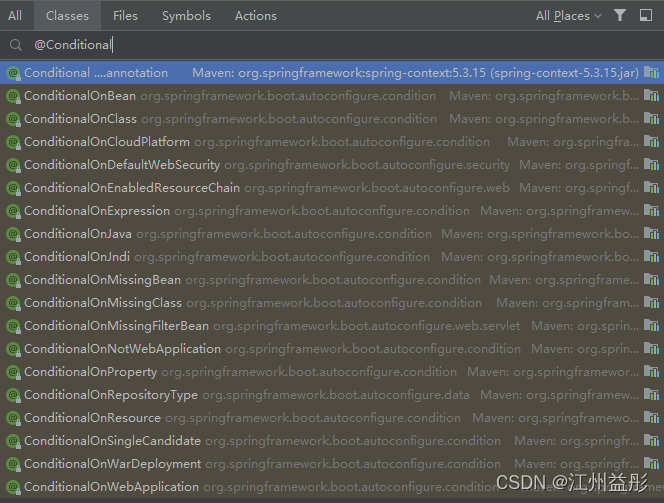
Task: Select ConditionalOnBean result
Action: 332,96
